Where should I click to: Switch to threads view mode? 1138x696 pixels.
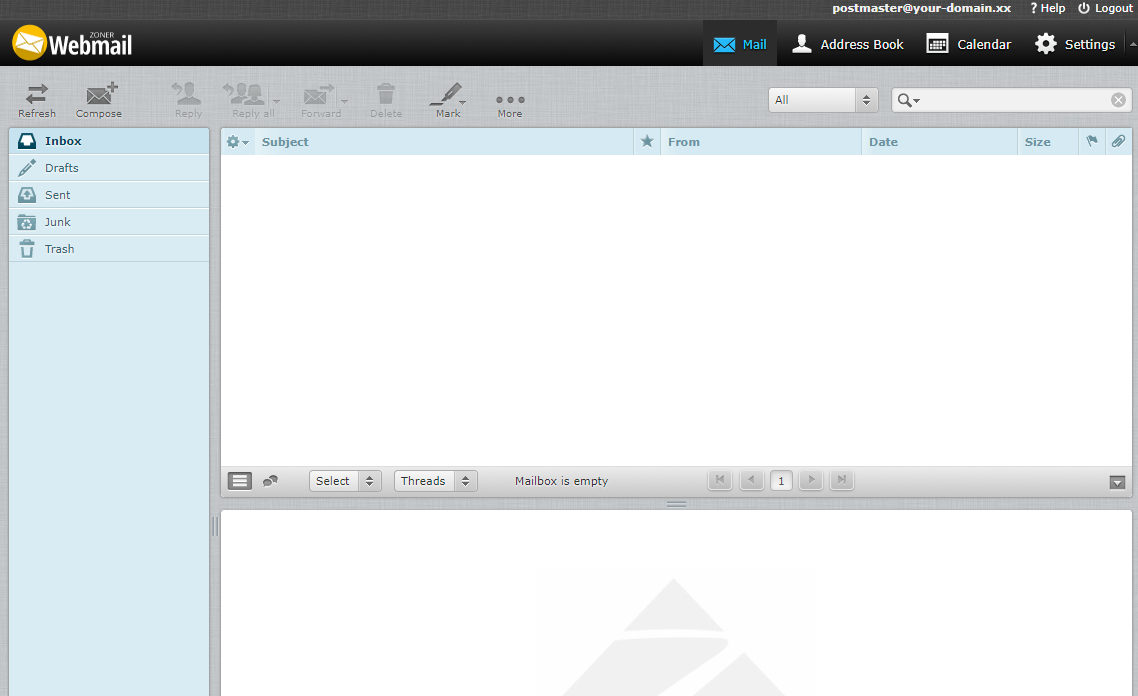270,481
